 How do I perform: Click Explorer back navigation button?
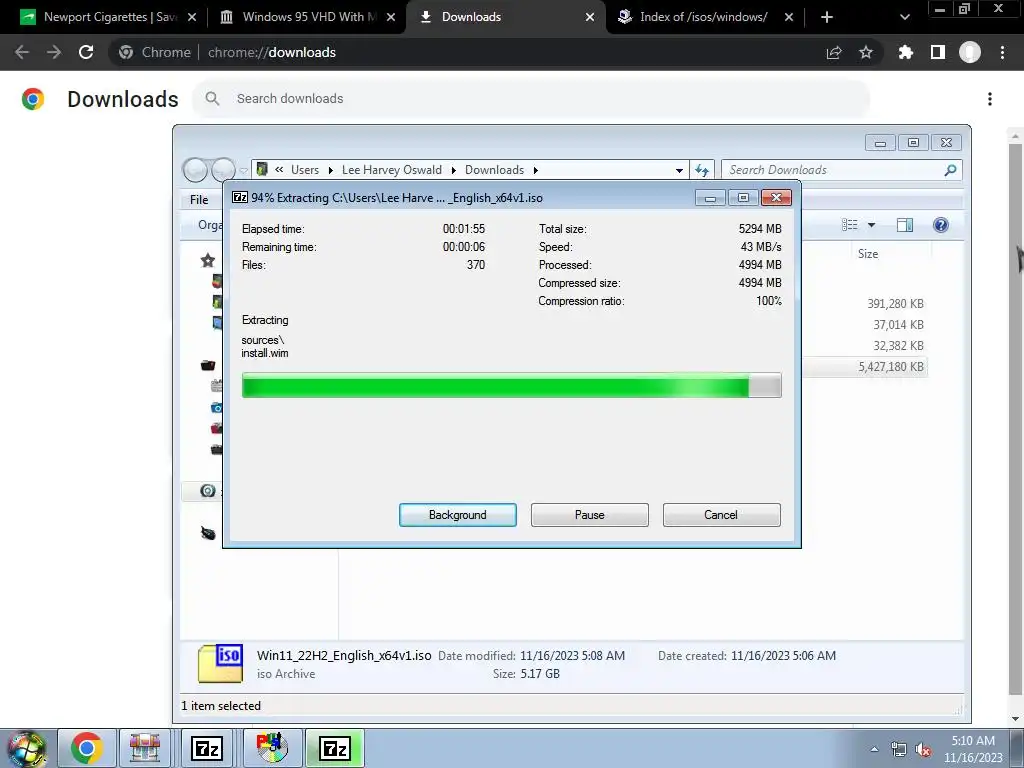coord(195,170)
